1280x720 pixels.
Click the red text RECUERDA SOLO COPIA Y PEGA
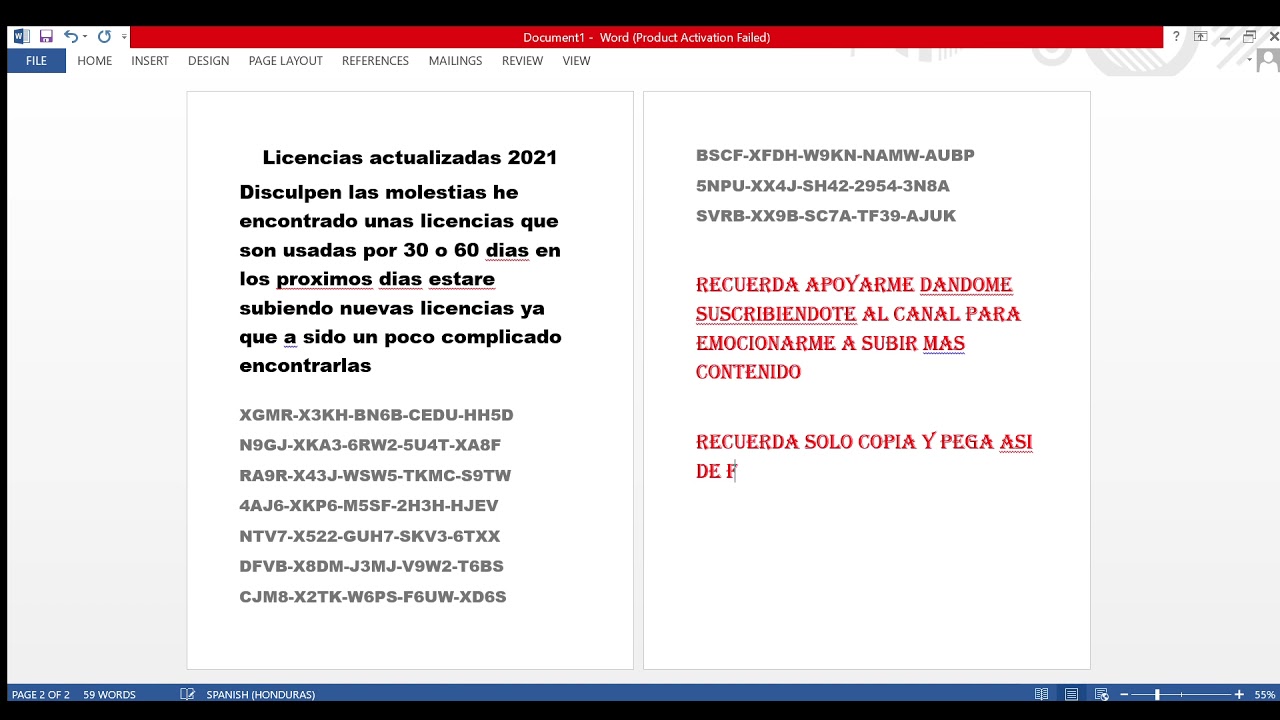tap(845, 442)
